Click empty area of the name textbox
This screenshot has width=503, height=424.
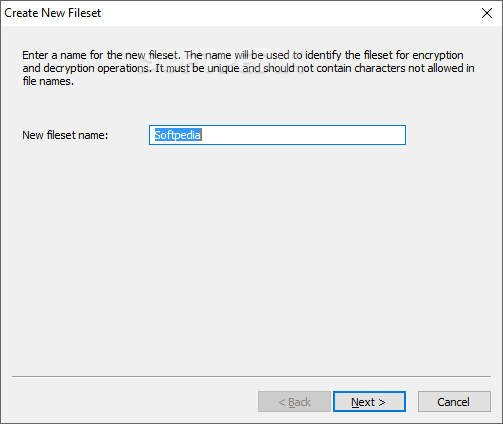[x=303, y=135]
